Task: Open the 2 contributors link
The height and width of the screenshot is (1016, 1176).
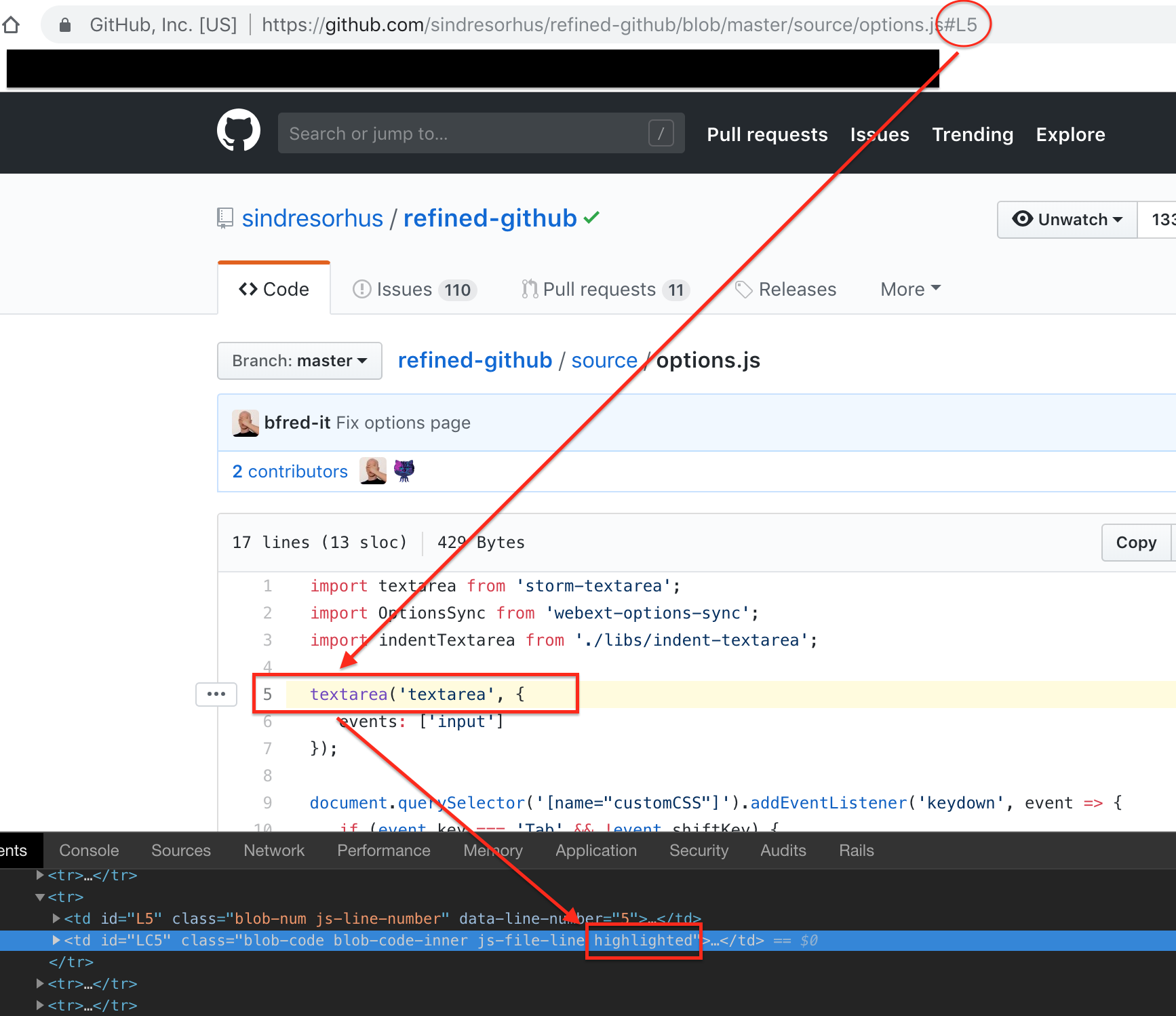Action: point(290,471)
